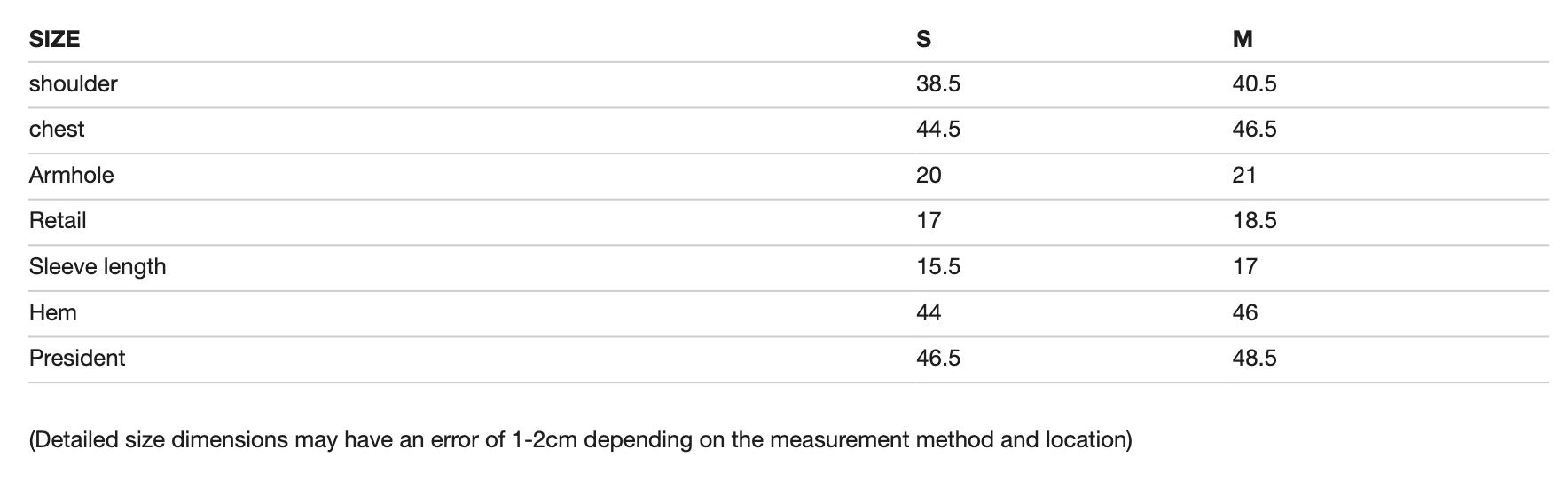
Task: Select the S size column header
Action: point(923,39)
